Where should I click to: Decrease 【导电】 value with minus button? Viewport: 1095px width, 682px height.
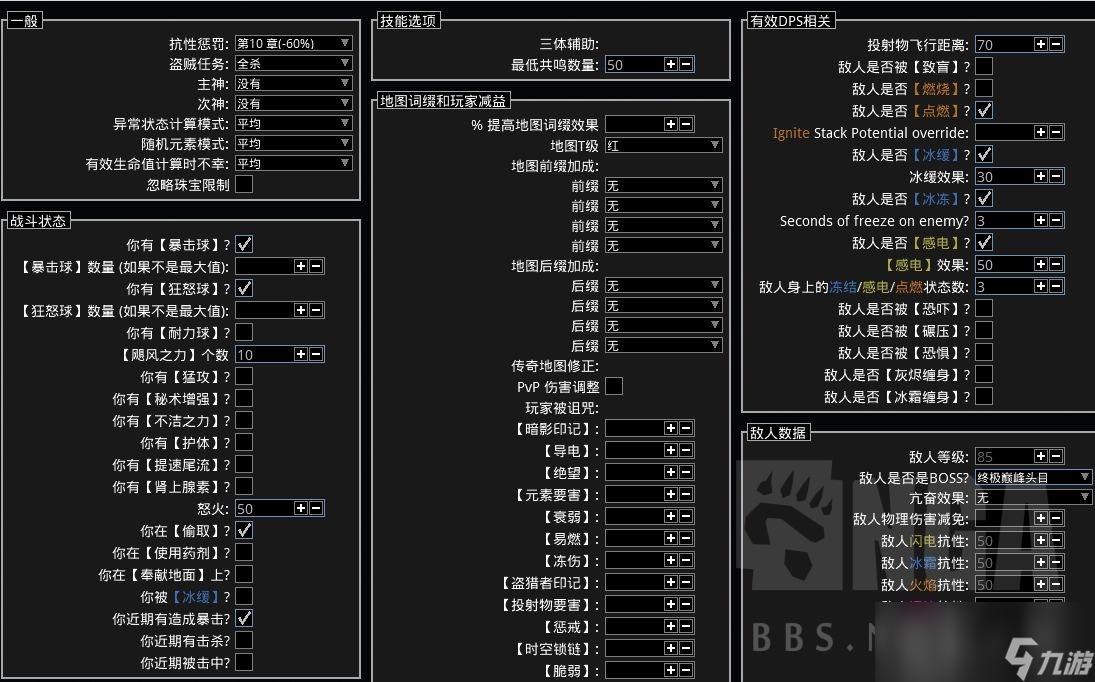pos(686,450)
